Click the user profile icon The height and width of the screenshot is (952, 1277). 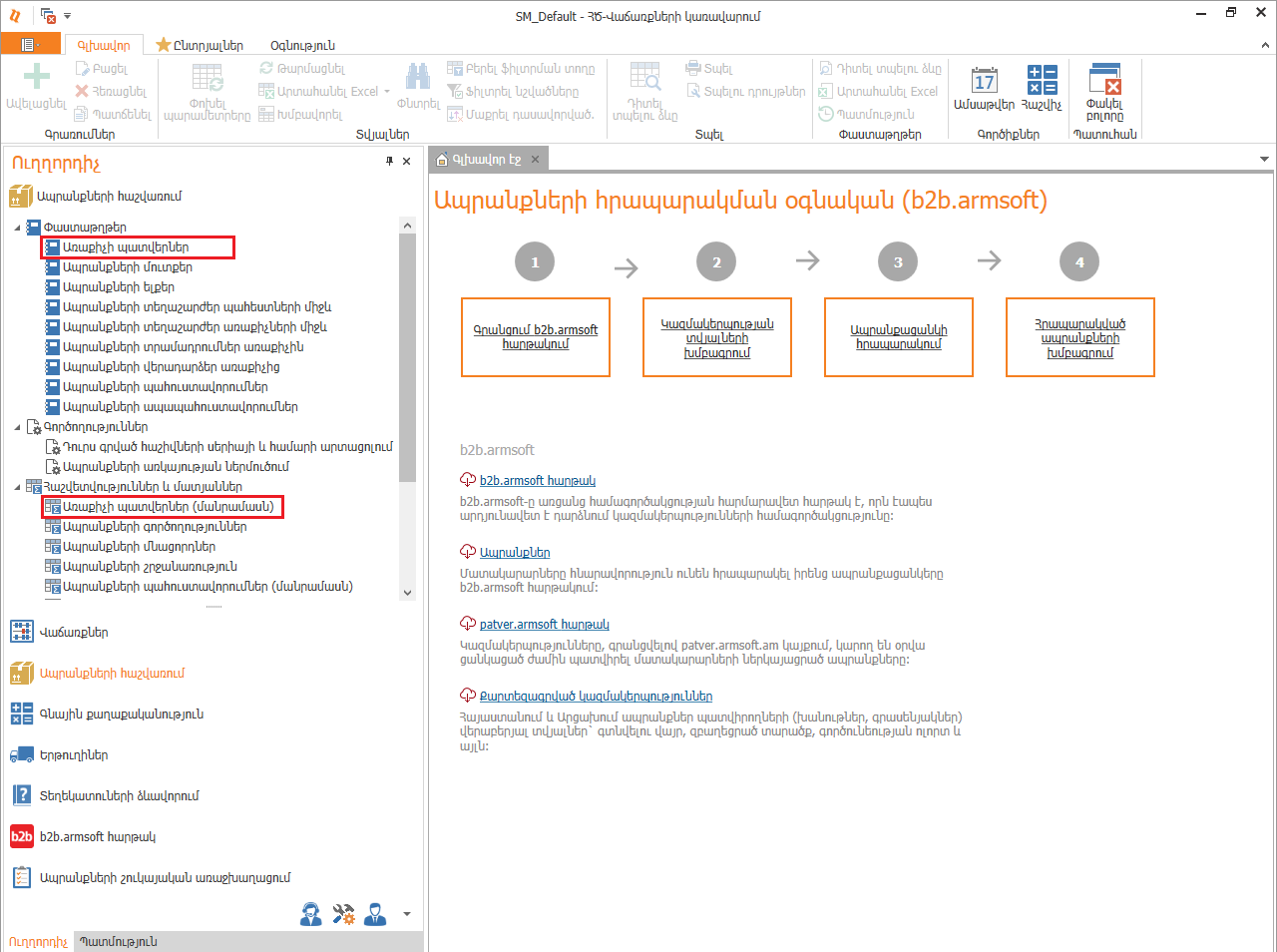[375, 913]
